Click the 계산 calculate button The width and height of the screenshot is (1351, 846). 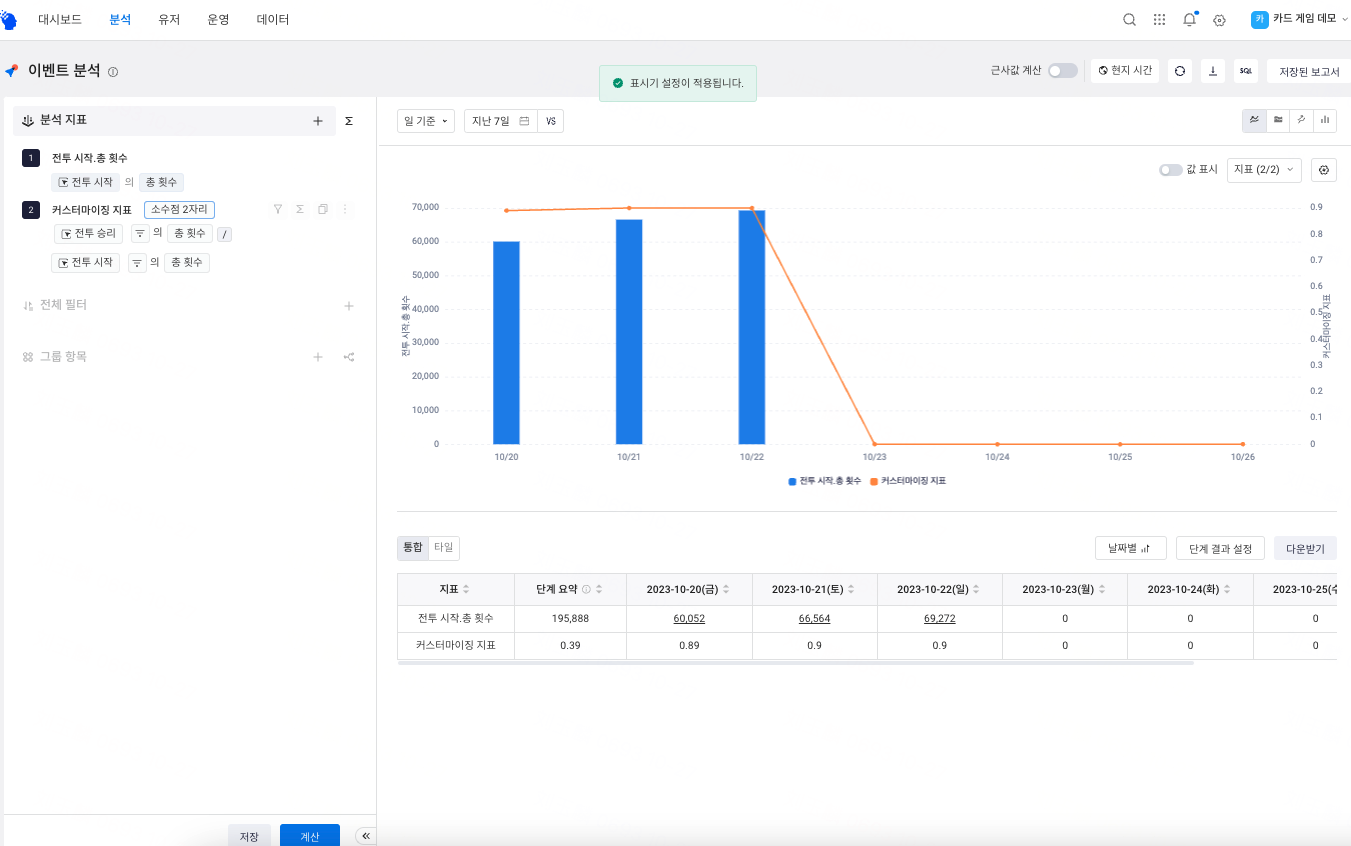[x=309, y=835]
